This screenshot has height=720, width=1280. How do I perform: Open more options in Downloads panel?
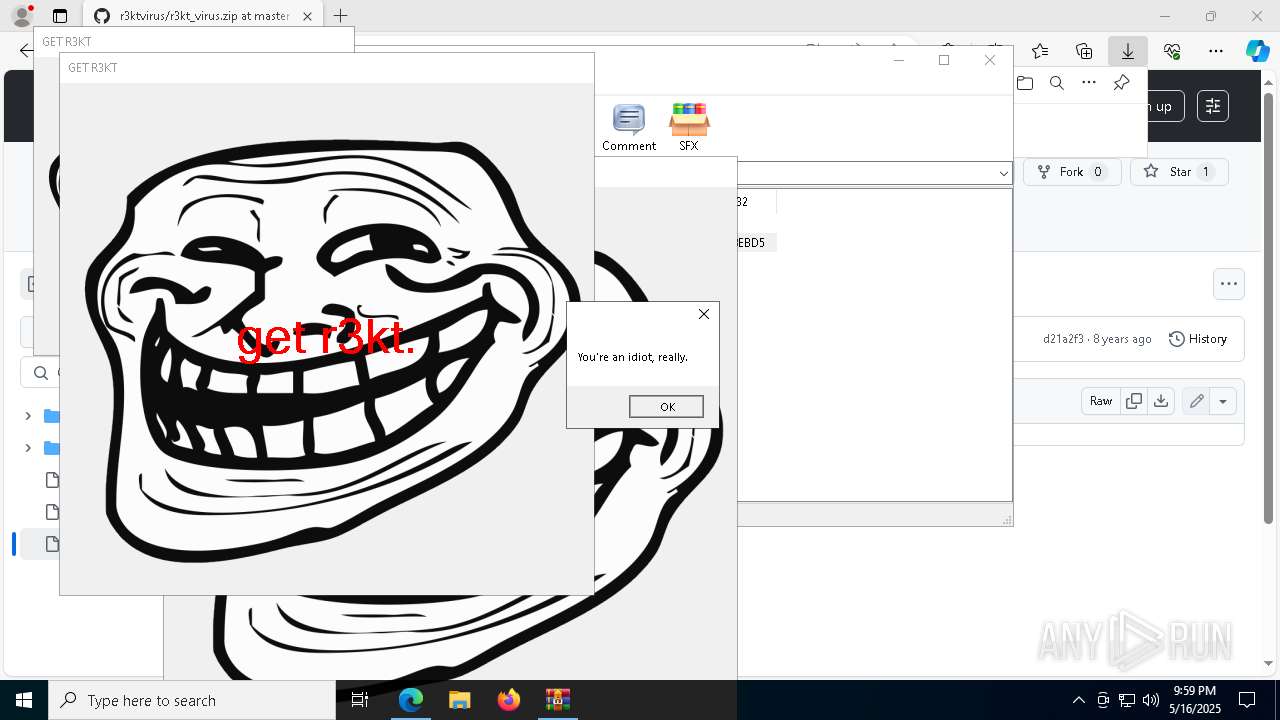click(x=1089, y=83)
